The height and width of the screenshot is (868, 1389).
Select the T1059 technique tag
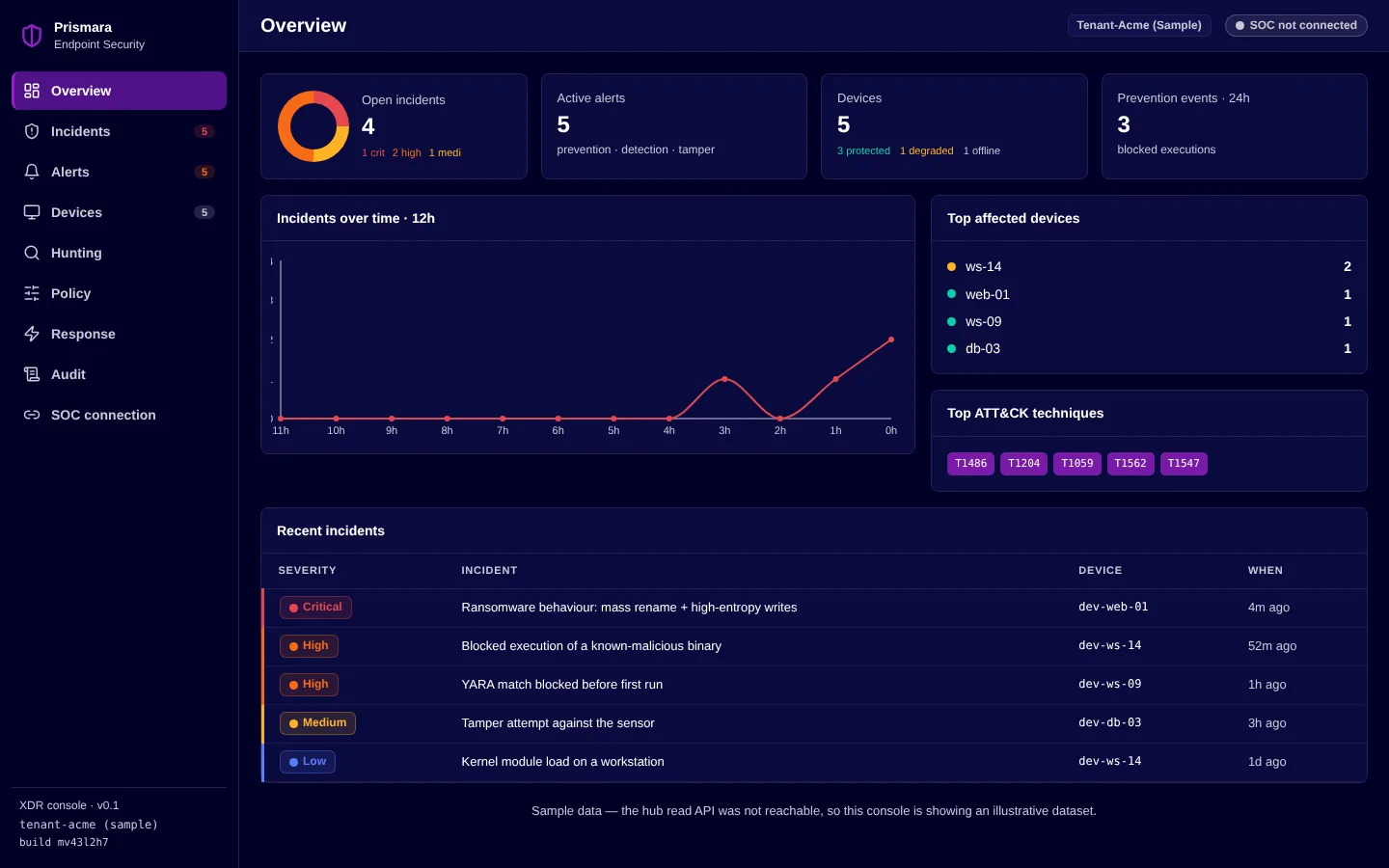tap(1076, 464)
